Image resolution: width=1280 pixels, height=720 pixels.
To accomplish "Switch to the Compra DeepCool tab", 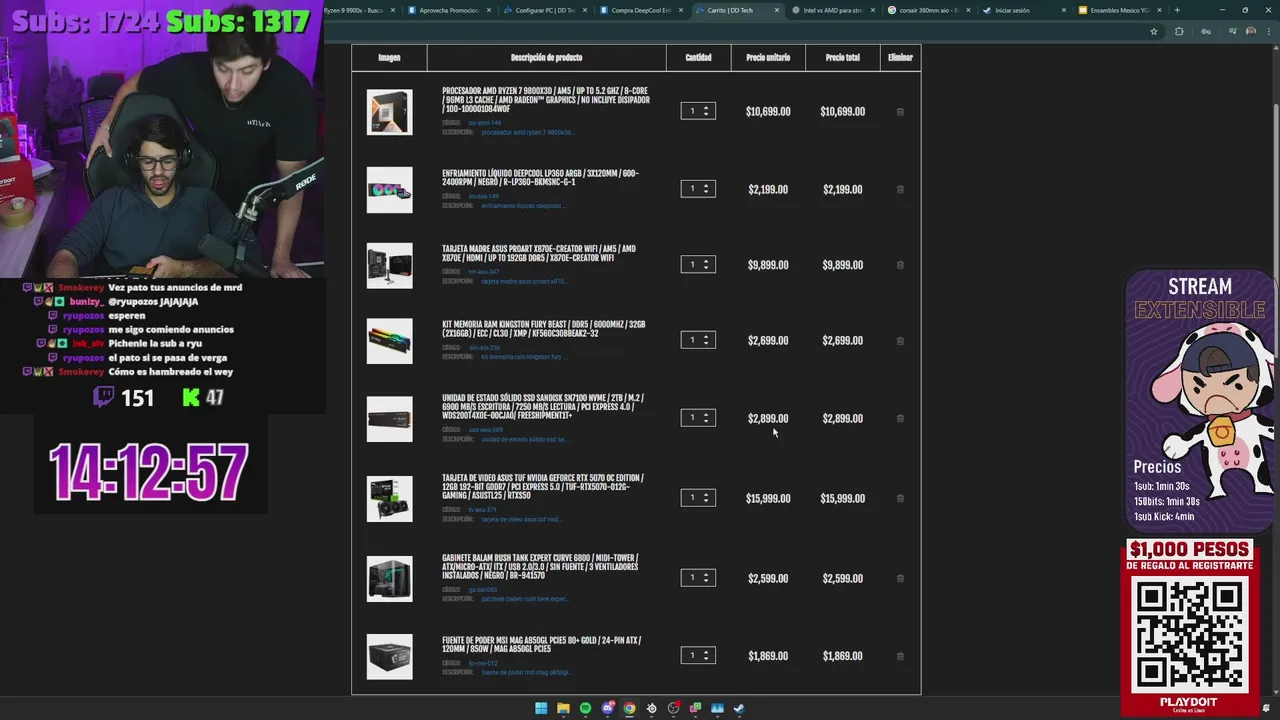I will 642,10.
